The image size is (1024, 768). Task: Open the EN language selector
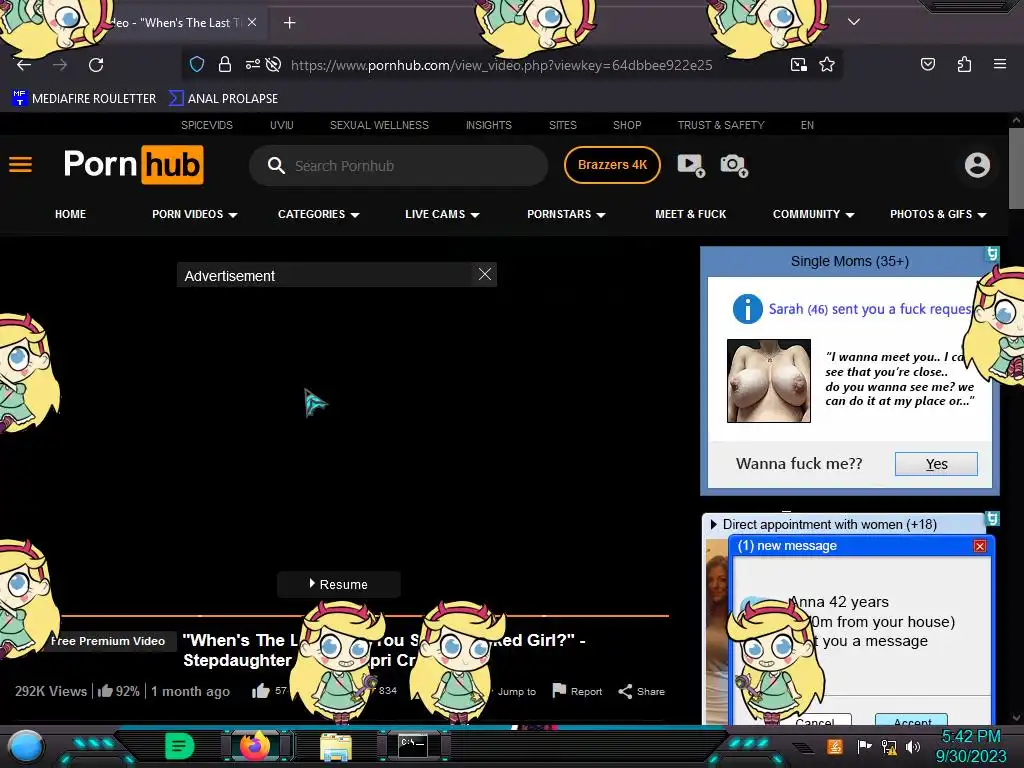coord(807,125)
